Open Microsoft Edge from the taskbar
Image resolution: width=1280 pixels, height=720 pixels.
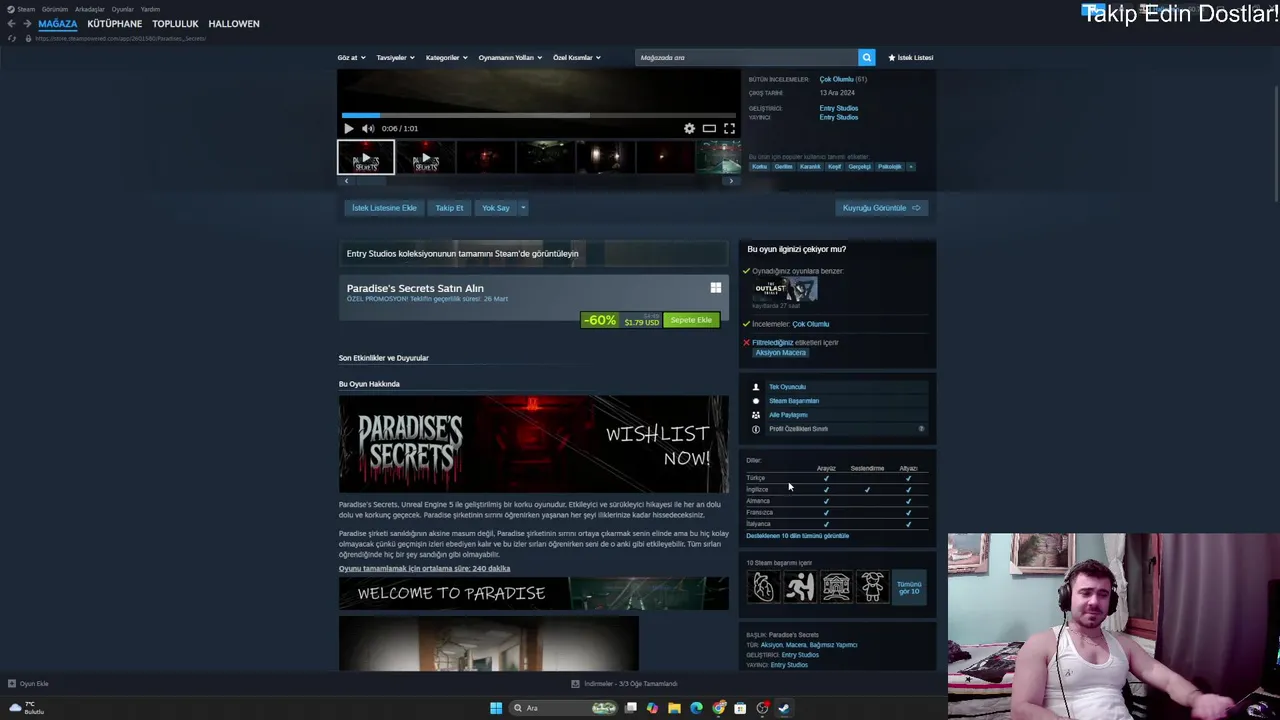click(696, 708)
